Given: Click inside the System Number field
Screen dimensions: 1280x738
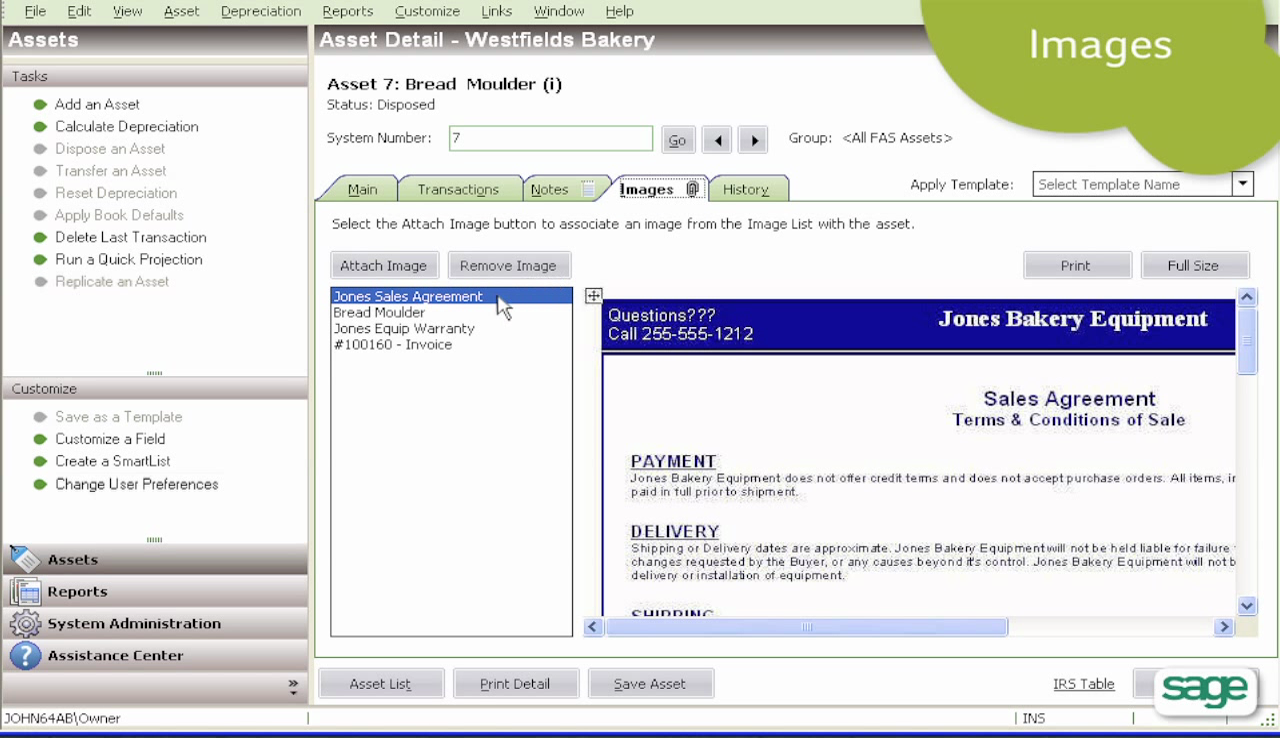Looking at the screenshot, I should 550,138.
